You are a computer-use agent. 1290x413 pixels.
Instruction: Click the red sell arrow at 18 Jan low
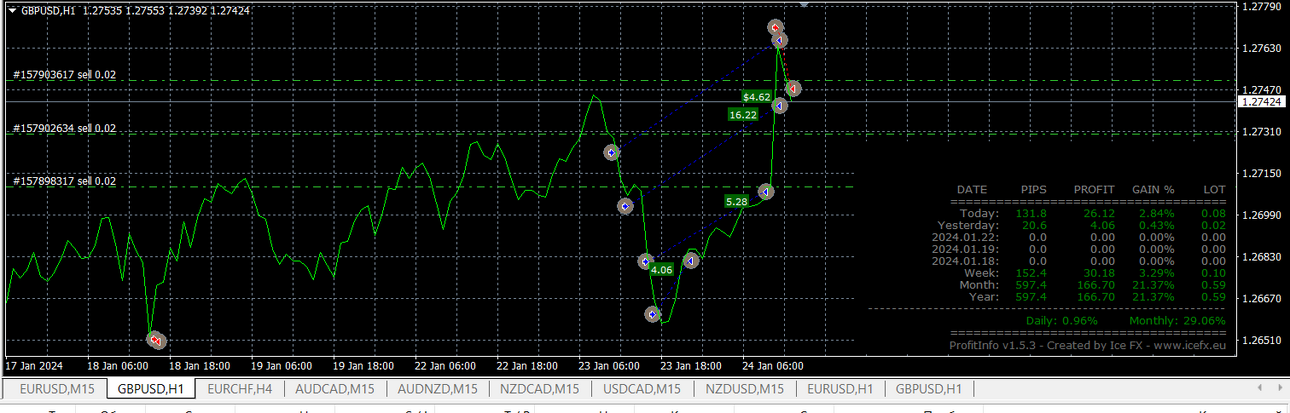[x=156, y=340]
